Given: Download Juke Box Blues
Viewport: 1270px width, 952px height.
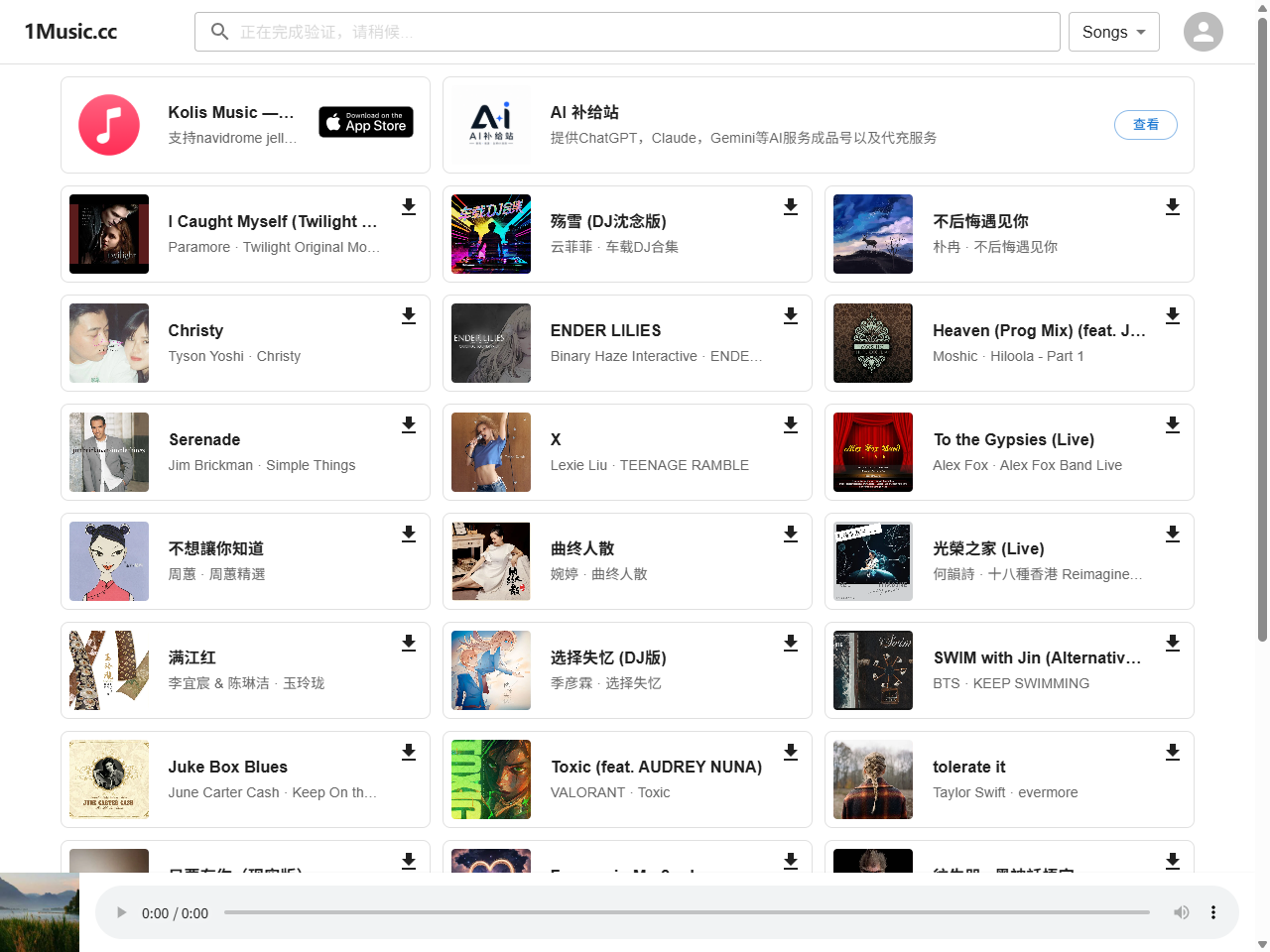Looking at the screenshot, I should pyautogui.click(x=409, y=752).
